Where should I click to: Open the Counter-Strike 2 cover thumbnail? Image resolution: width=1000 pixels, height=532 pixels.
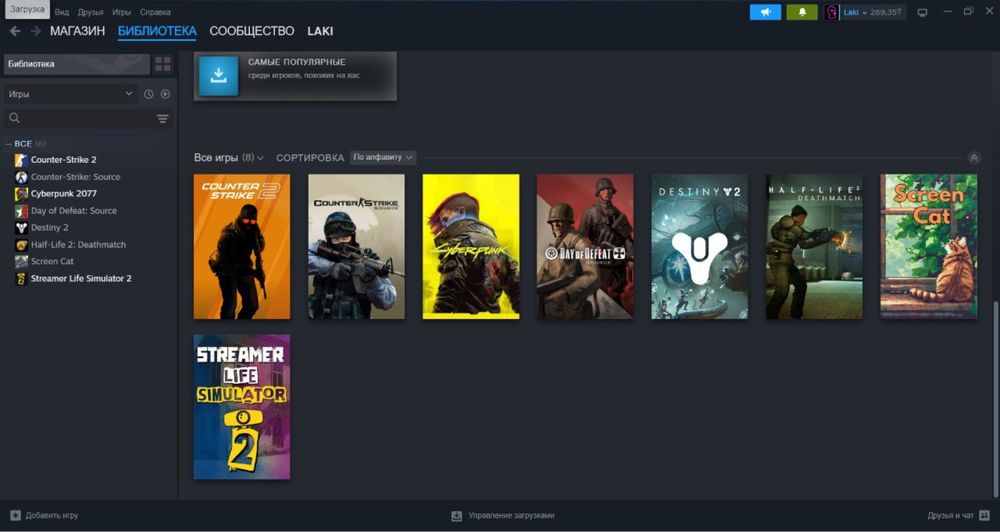(242, 246)
